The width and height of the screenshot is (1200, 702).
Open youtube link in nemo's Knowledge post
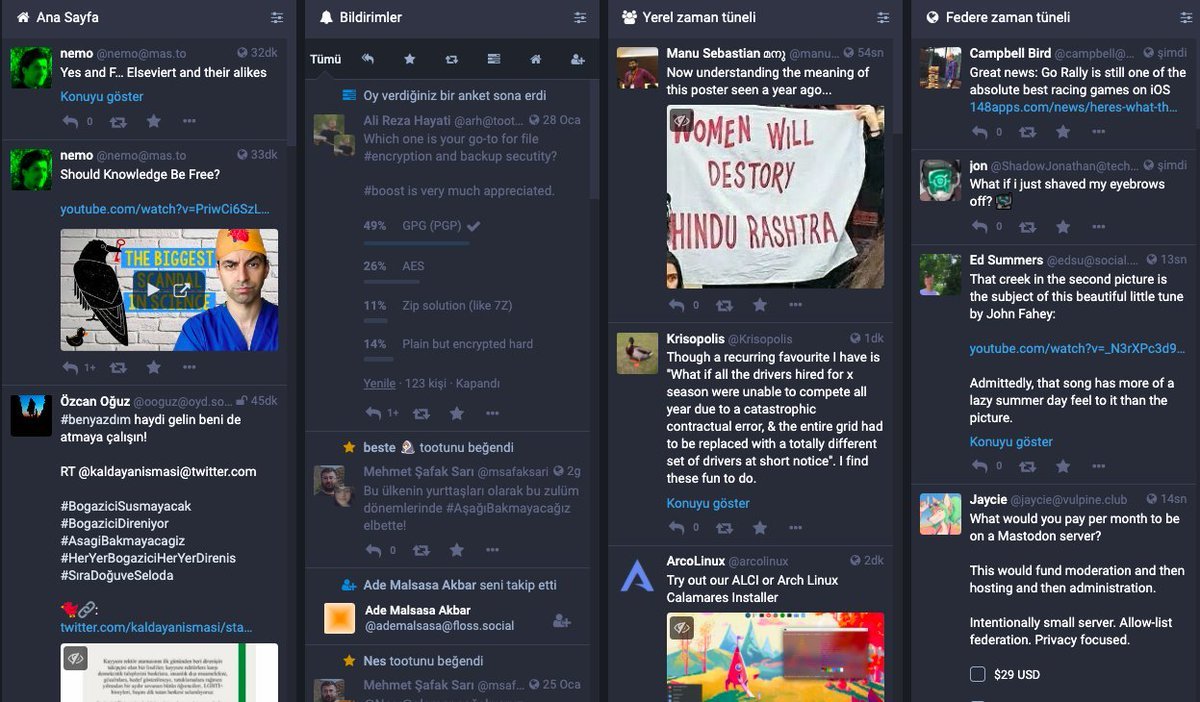pos(165,209)
